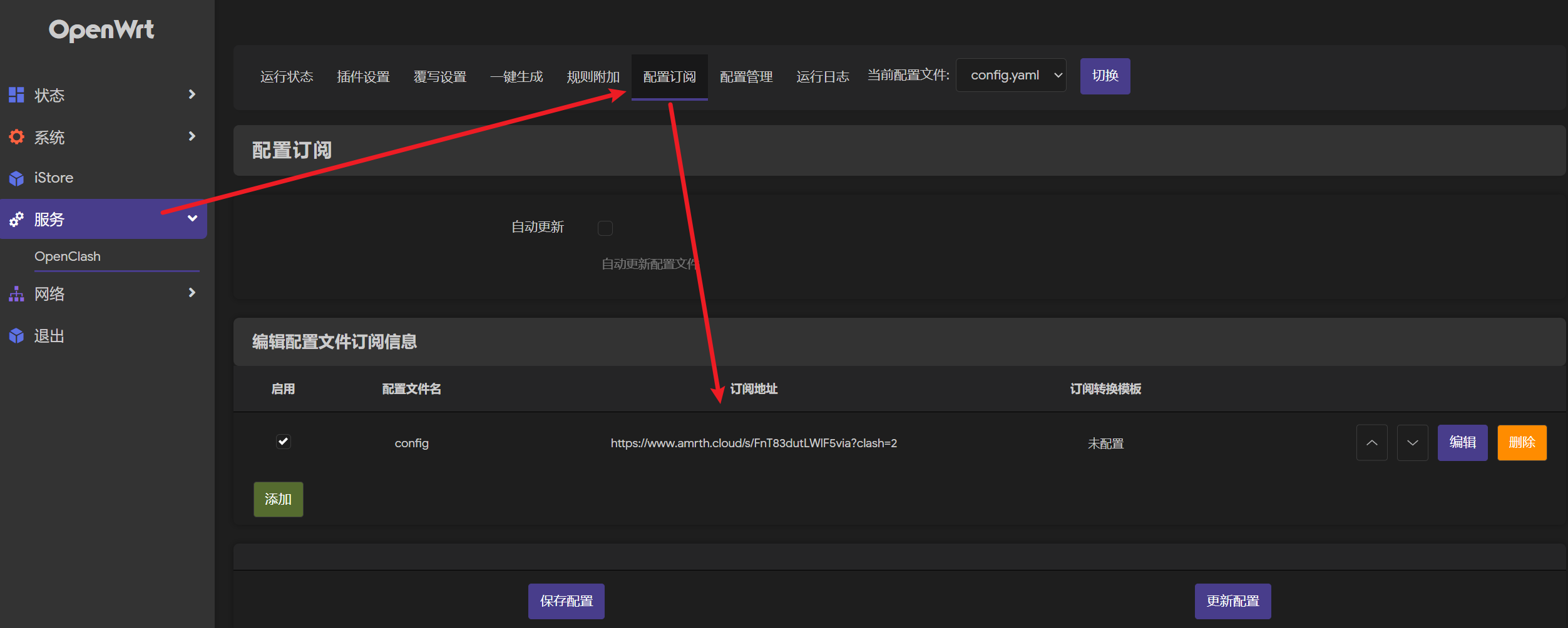Open the config management tab

tap(746, 77)
